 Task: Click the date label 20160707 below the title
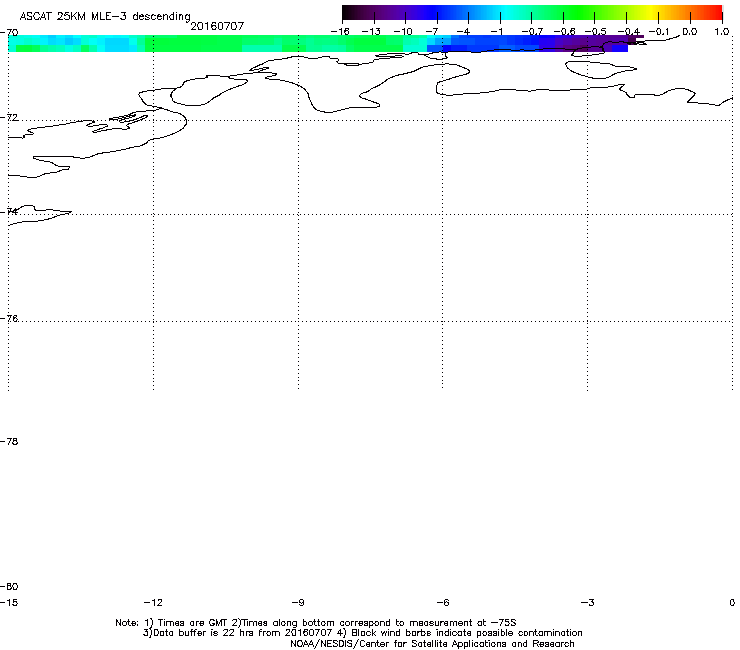pos(217,26)
